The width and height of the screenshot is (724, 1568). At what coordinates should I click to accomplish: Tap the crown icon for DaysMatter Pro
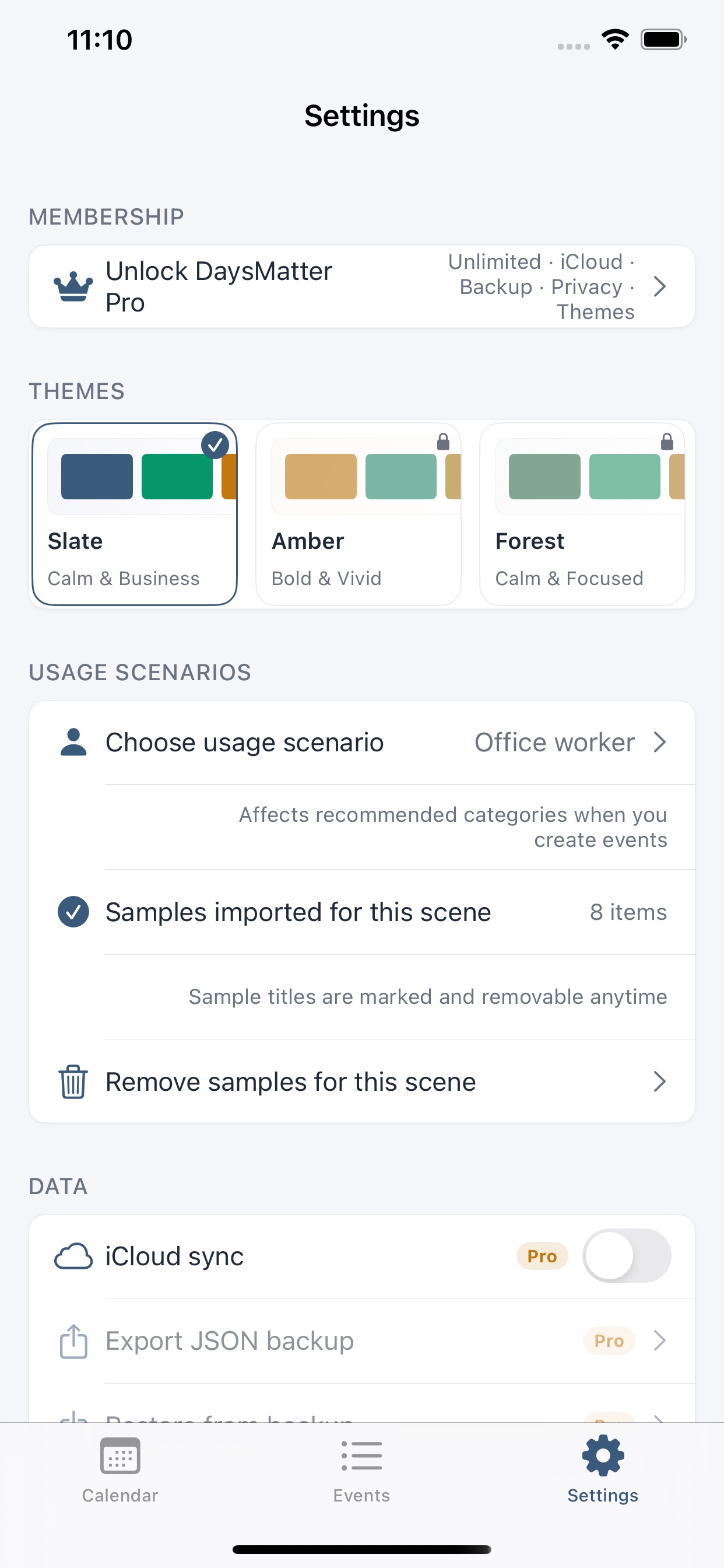pyautogui.click(x=73, y=286)
